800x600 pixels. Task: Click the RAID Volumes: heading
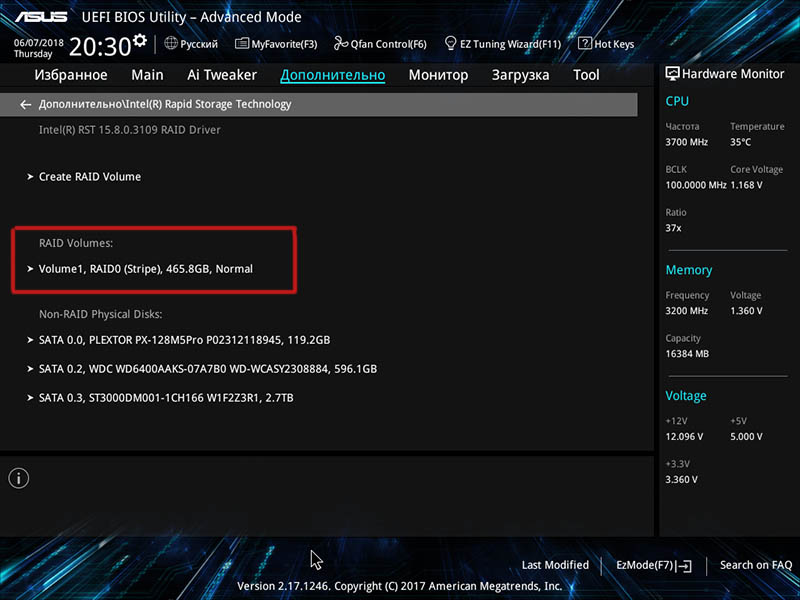coord(76,243)
